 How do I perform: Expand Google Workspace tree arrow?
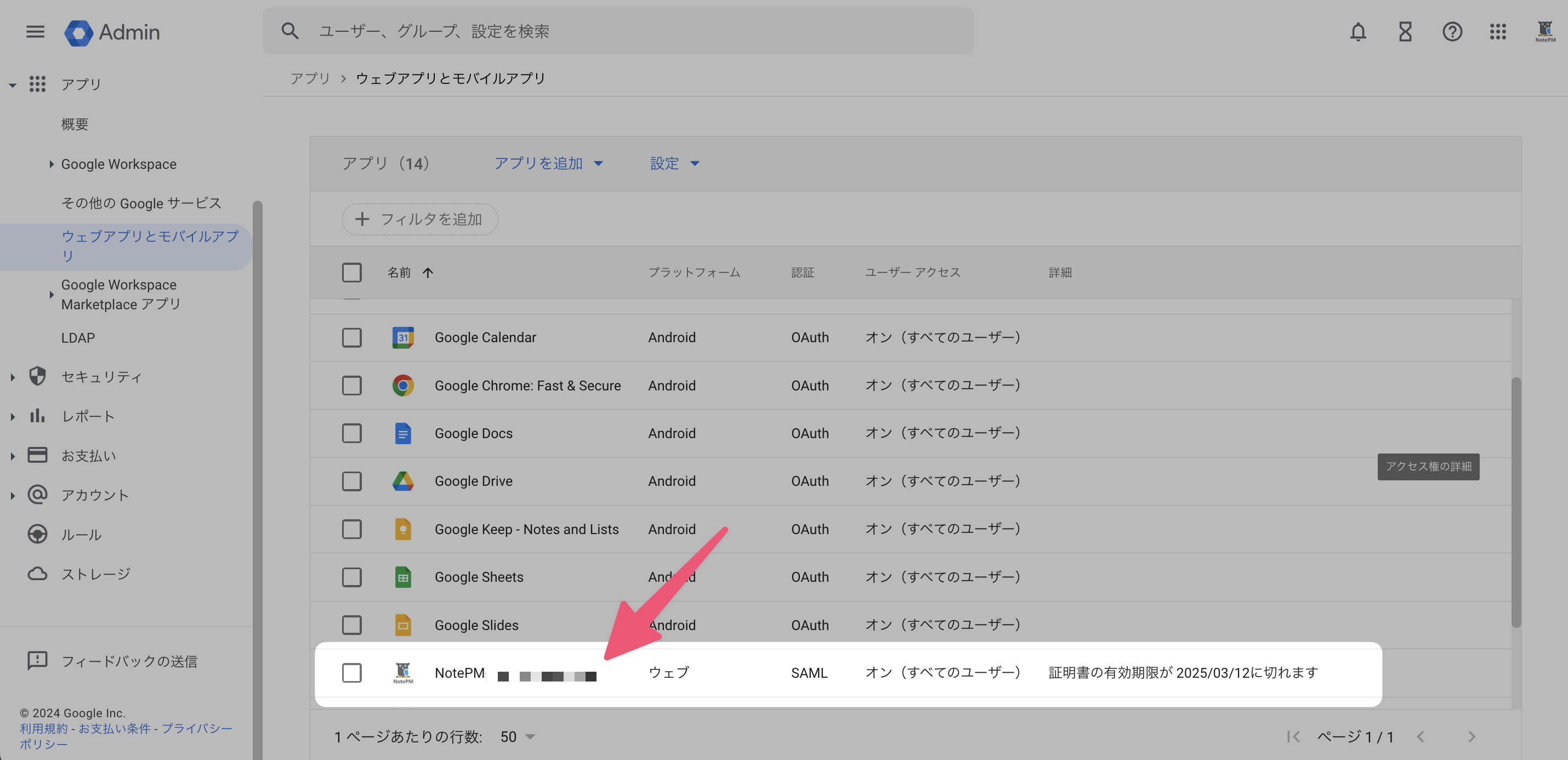pyautogui.click(x=51, y=164)
